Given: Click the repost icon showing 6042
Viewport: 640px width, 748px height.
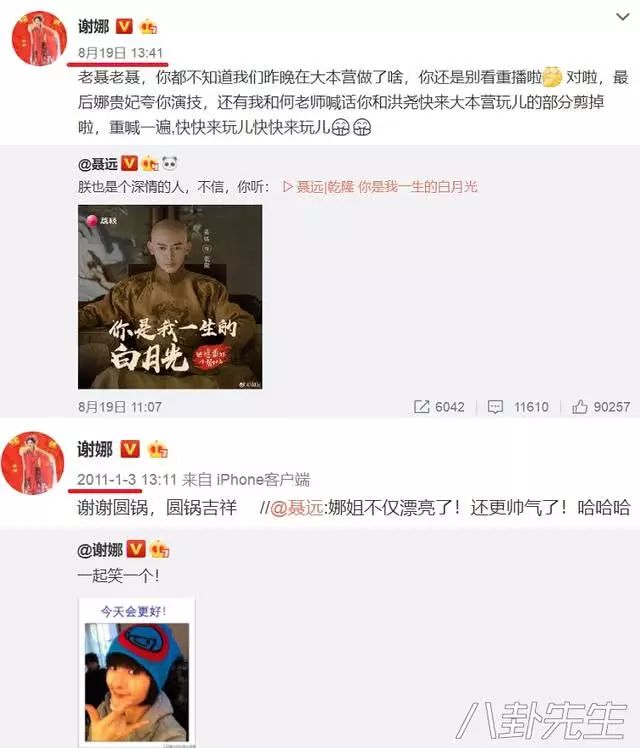Looking at the screenshot, I should 422,407.
